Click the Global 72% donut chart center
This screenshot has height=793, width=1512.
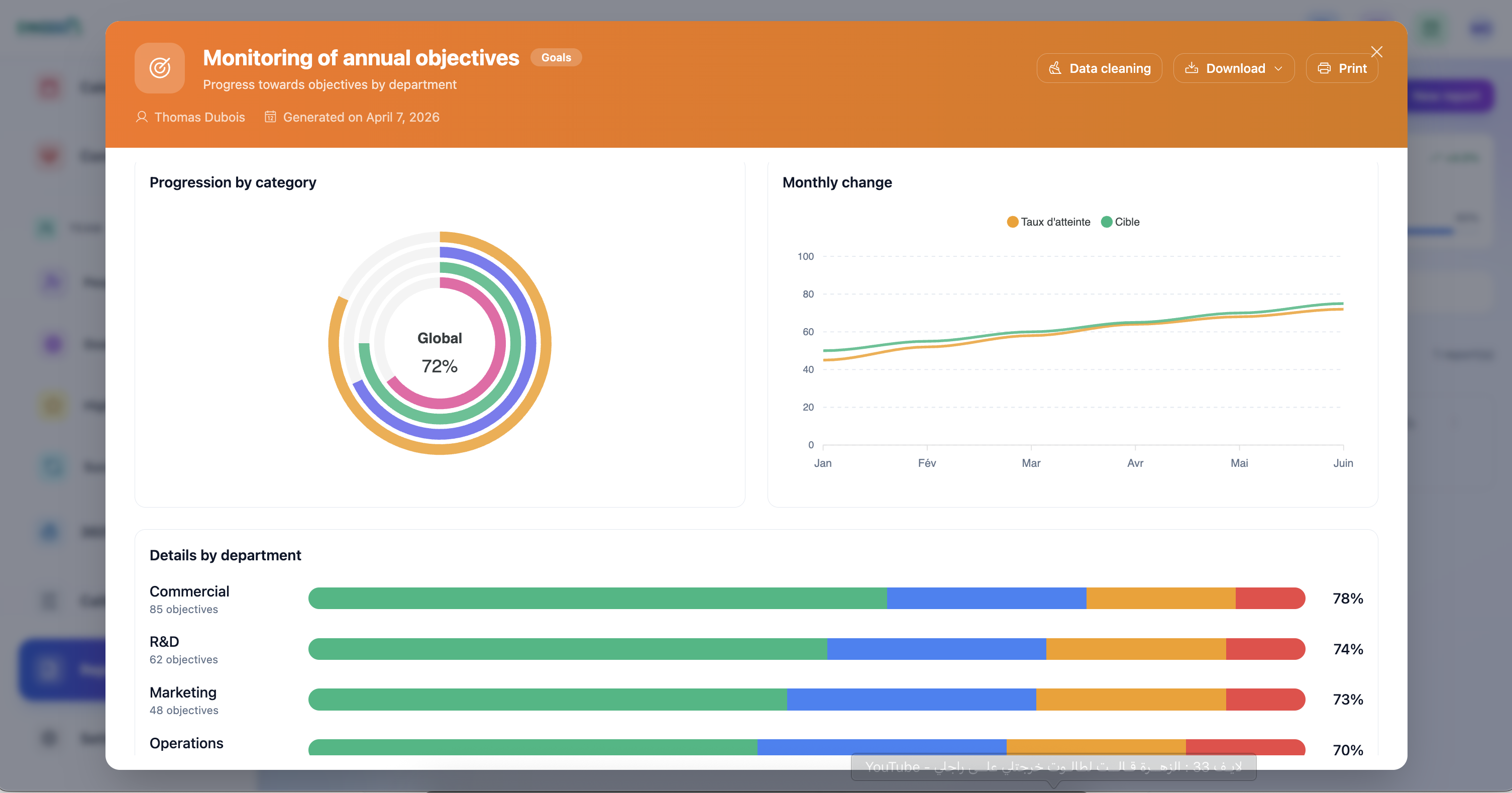click(x=440, y=351)
